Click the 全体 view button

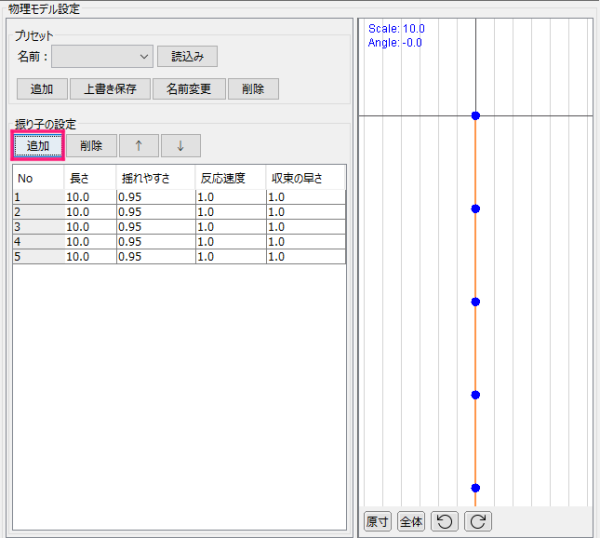click(x=411, y=522)
